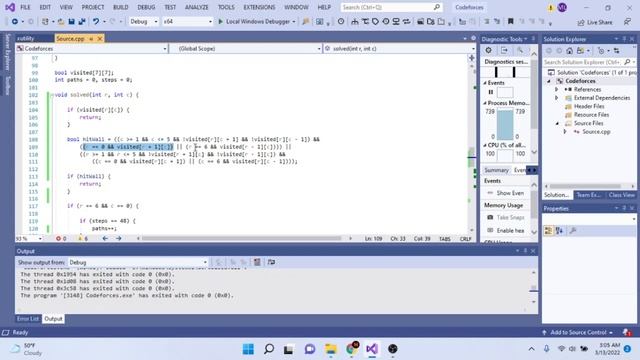Expand the Source.cpp tree node

click(x=565, y=132)
